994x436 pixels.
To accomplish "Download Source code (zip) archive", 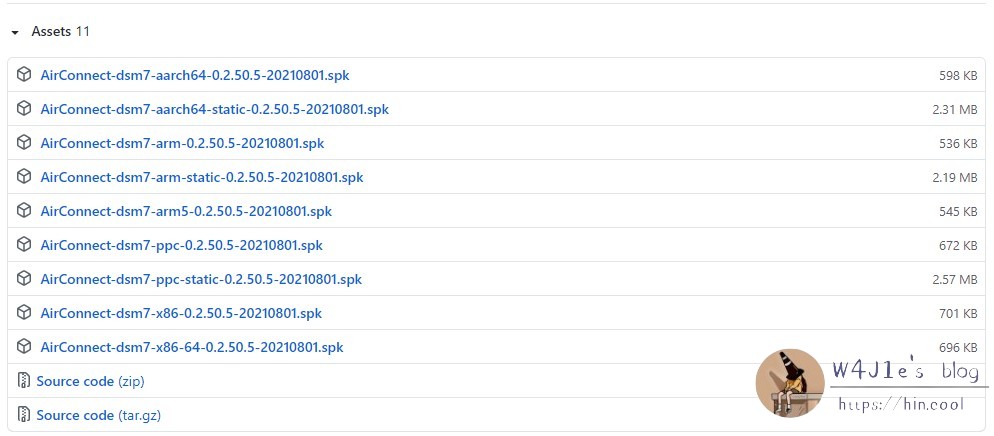I will point(89,381).
